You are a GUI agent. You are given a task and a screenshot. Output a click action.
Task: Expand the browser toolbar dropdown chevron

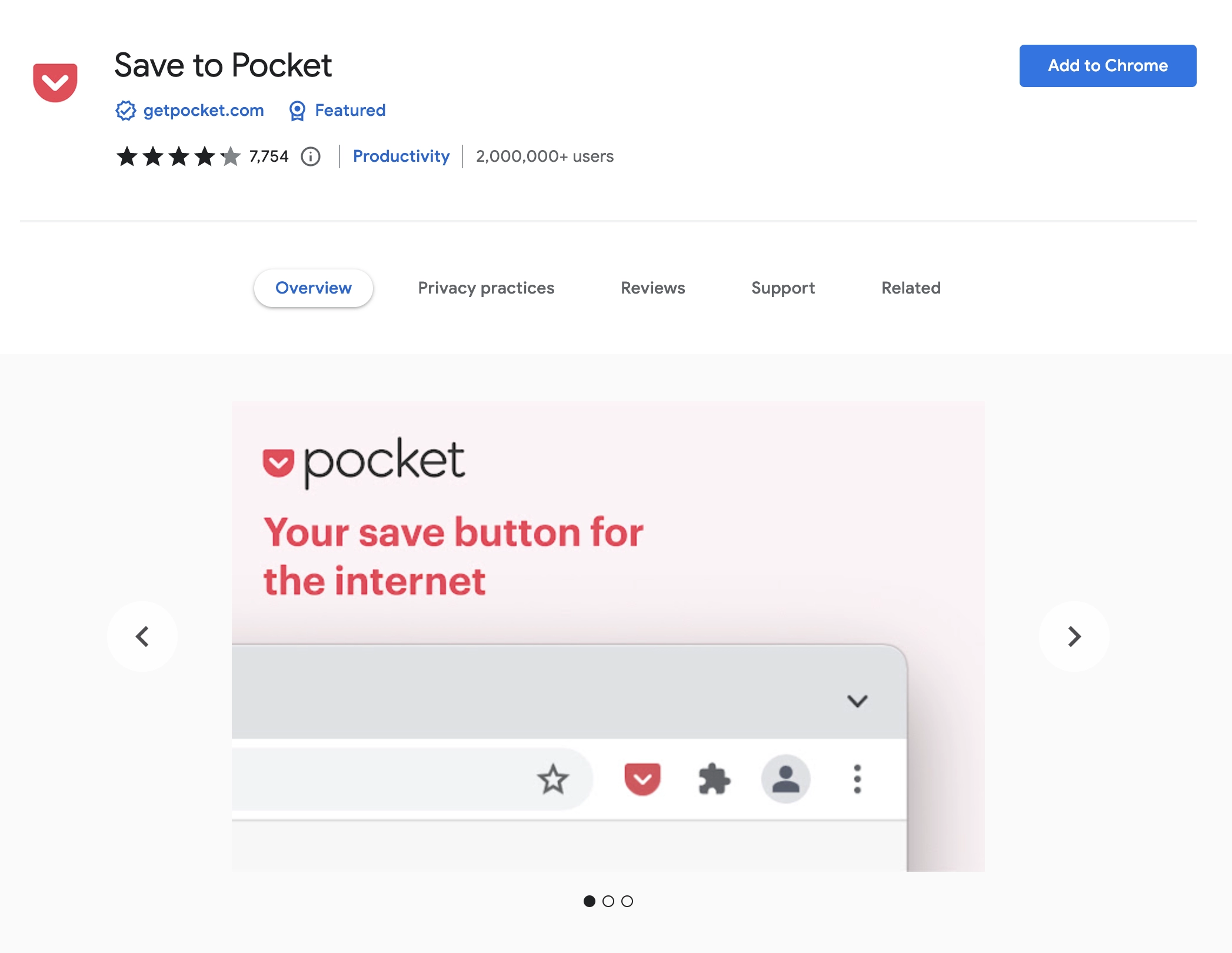click(857, 700)
